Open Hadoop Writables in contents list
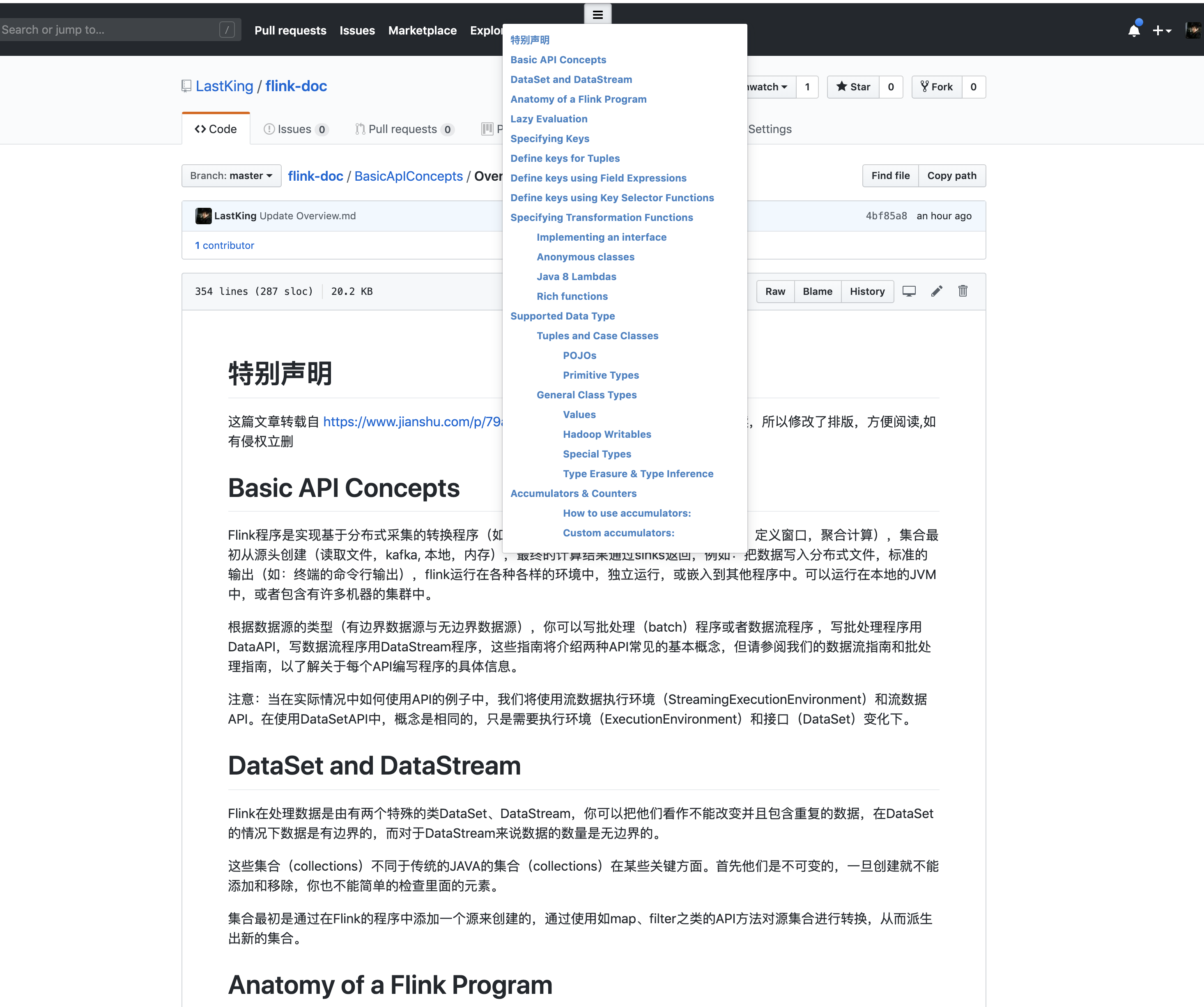Screen dimensions: 1204x1007 [607, 434]
